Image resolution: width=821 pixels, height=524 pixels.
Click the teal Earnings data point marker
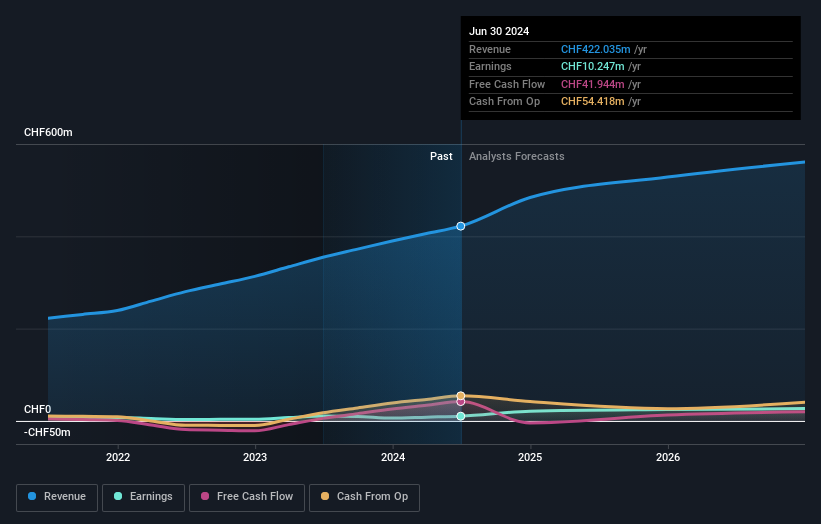(x=461, y=416)
